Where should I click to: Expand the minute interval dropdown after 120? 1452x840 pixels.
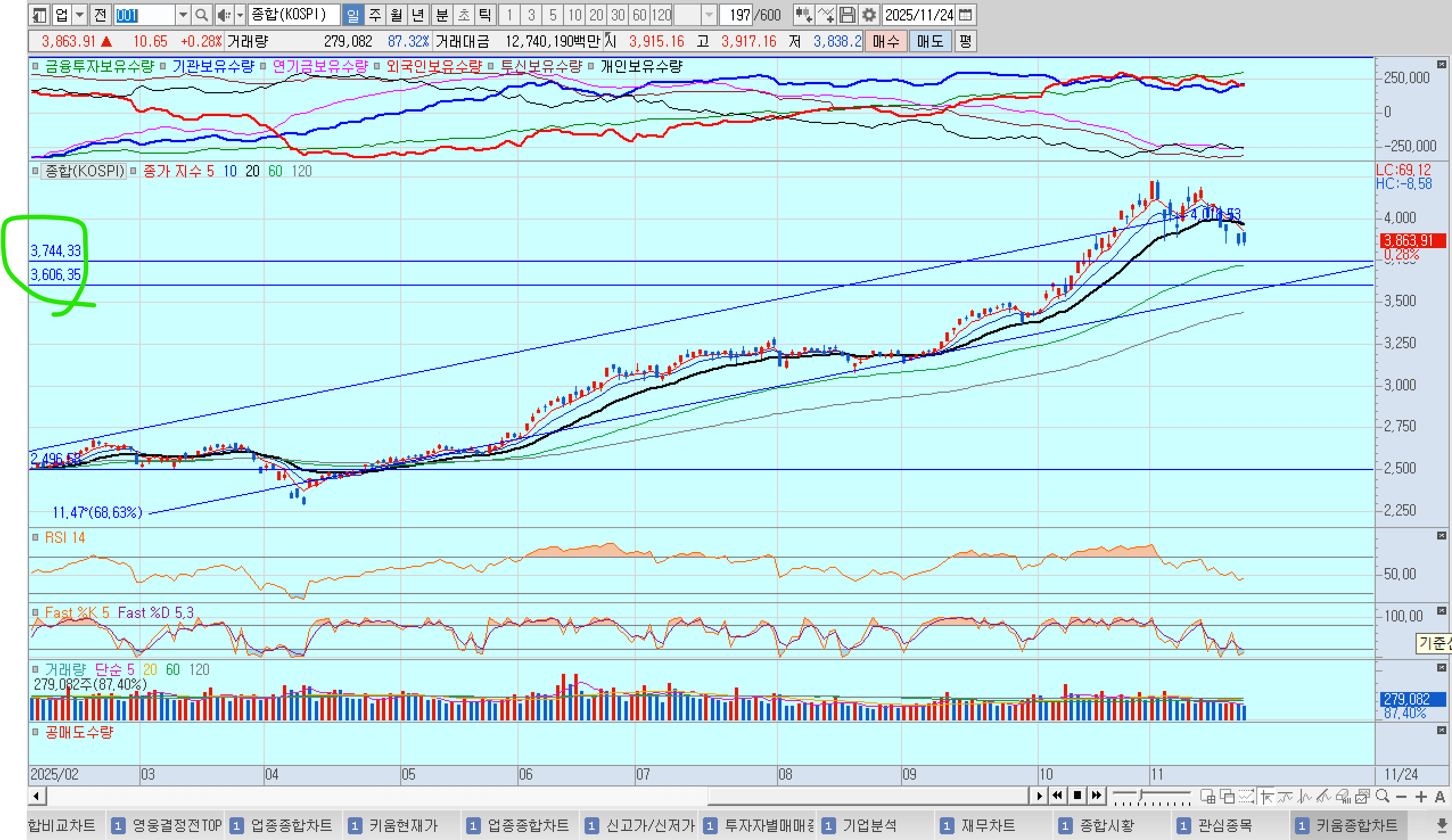click(x=709, y=15)
